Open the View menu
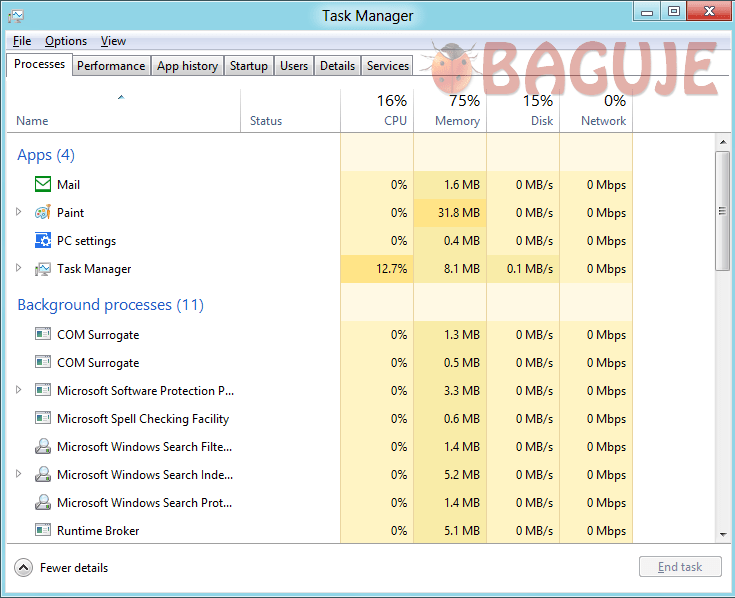 click(113, 41)
